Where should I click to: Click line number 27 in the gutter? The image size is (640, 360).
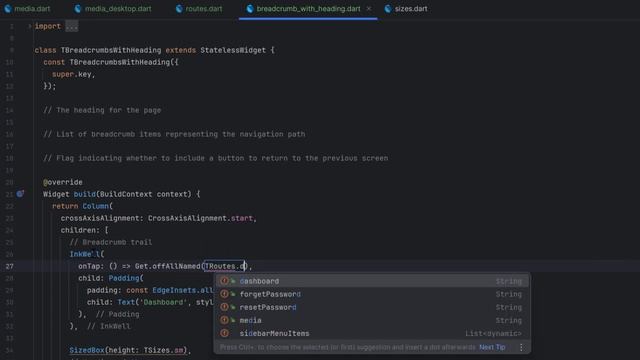click(9, 266)
